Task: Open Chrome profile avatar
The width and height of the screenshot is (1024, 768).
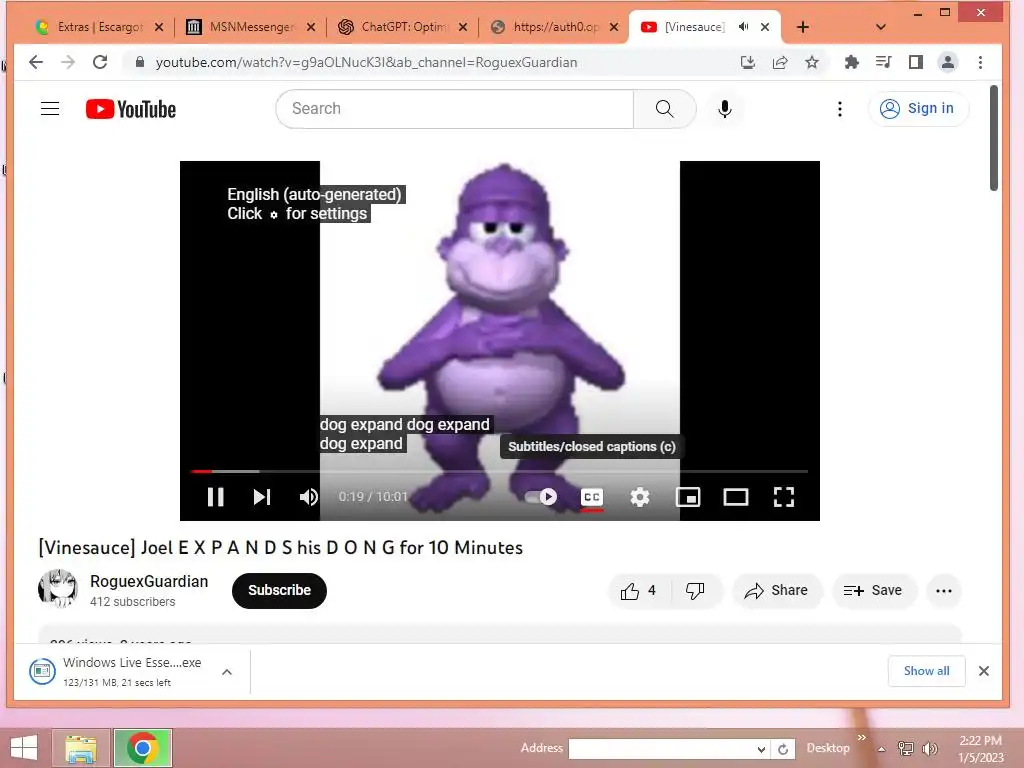Action: point(948,62)
